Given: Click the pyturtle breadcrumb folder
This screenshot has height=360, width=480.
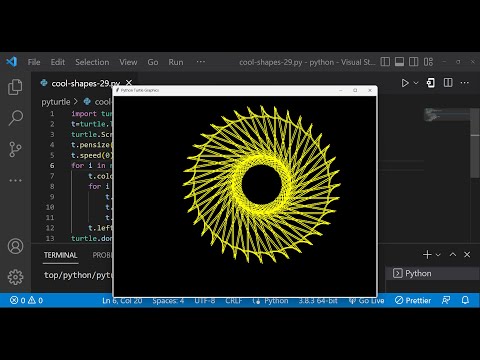Looking at the screenshot, I should (56, 102).
